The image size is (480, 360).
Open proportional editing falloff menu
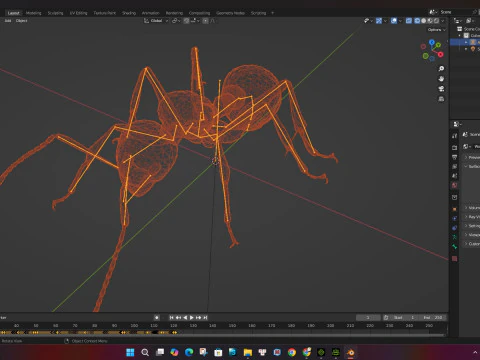coord(212,21)
